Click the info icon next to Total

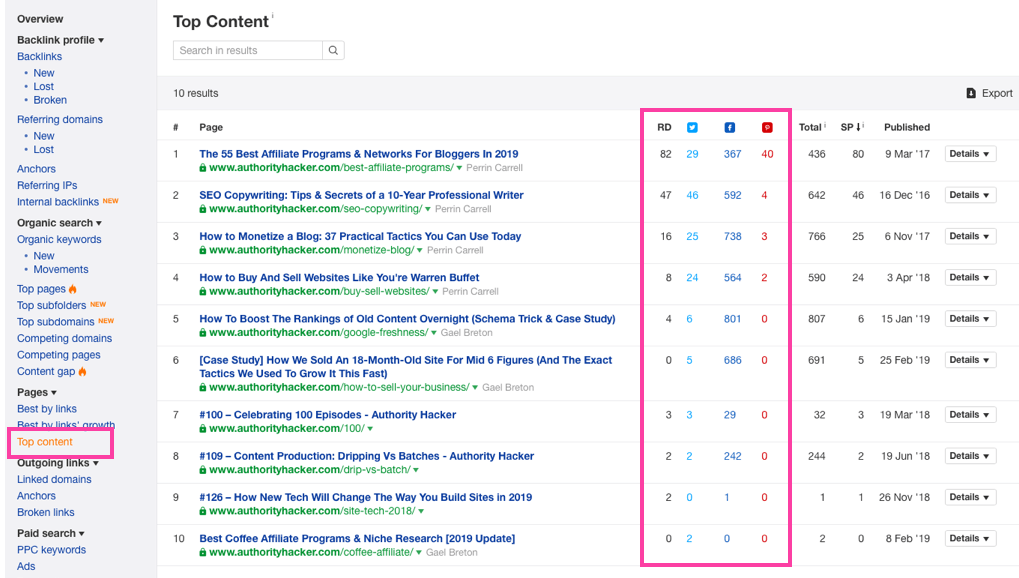825,125
